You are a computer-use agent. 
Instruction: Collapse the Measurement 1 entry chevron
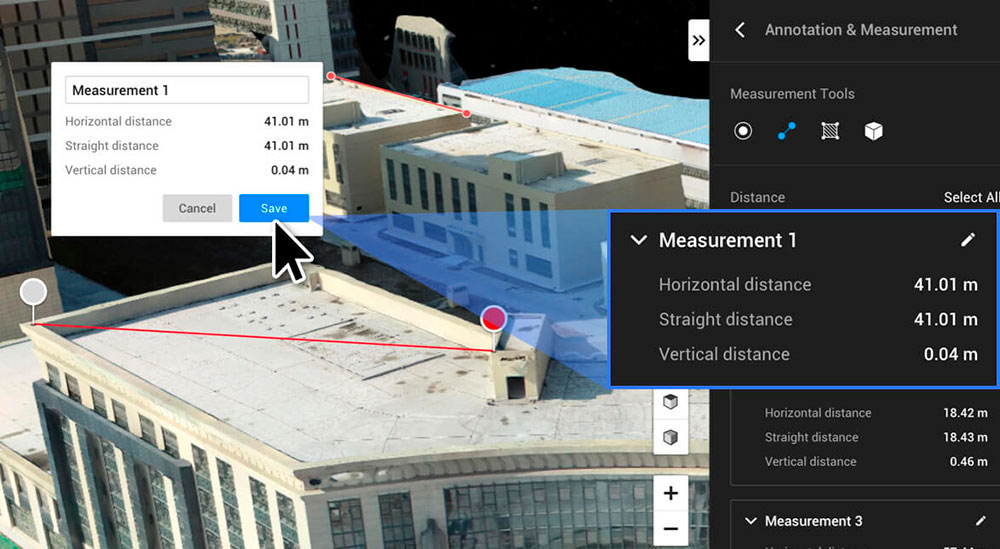[638, 240]
